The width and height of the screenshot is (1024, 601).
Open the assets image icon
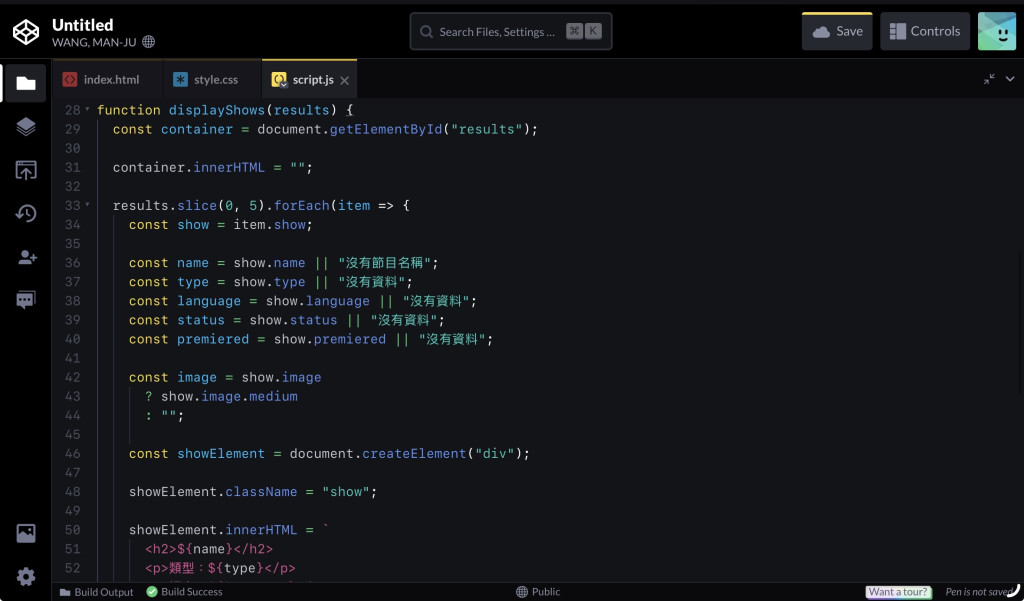coord(25,533)
